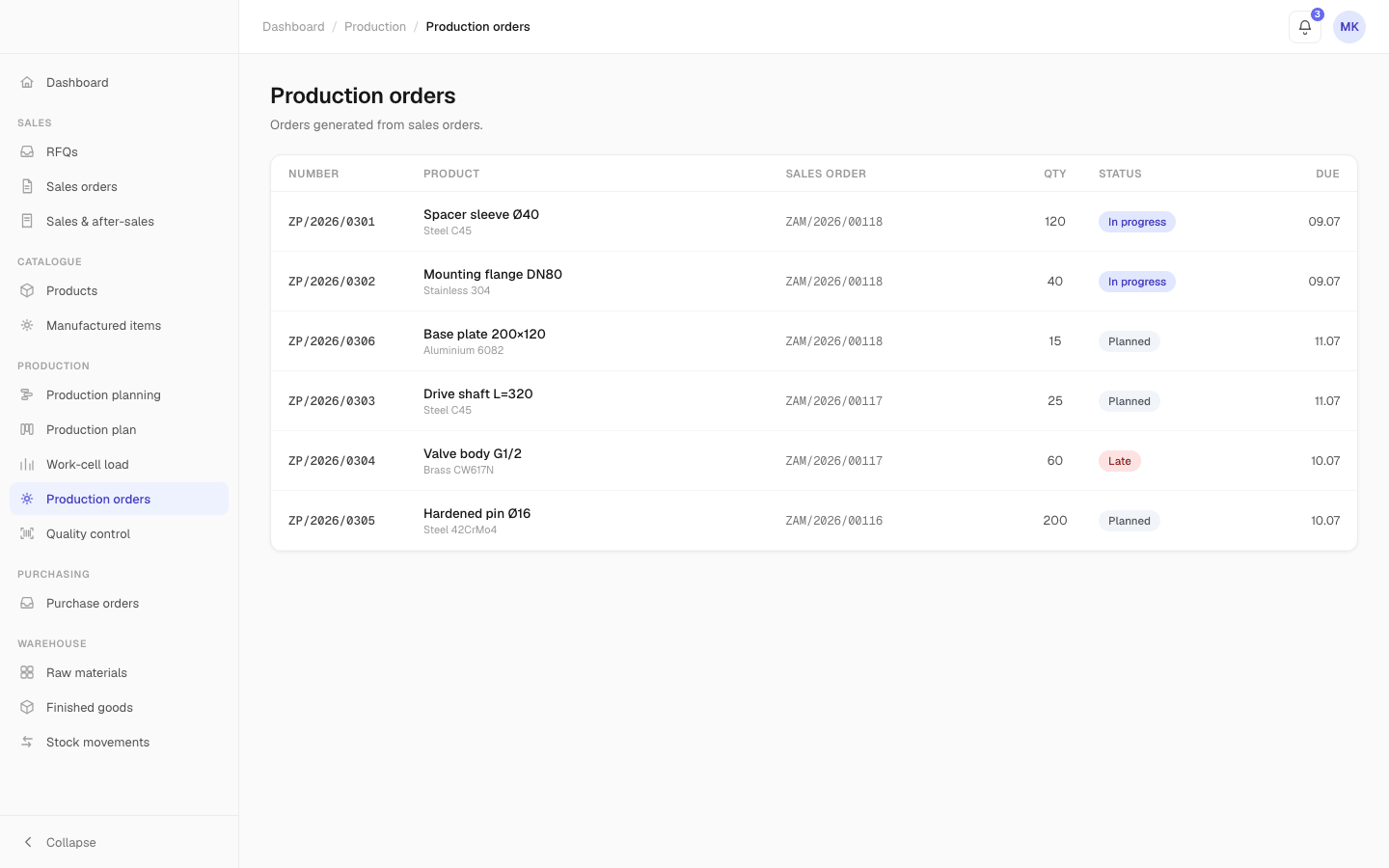
Task: Click the Quality control scan icon
Action: [27, 533]
